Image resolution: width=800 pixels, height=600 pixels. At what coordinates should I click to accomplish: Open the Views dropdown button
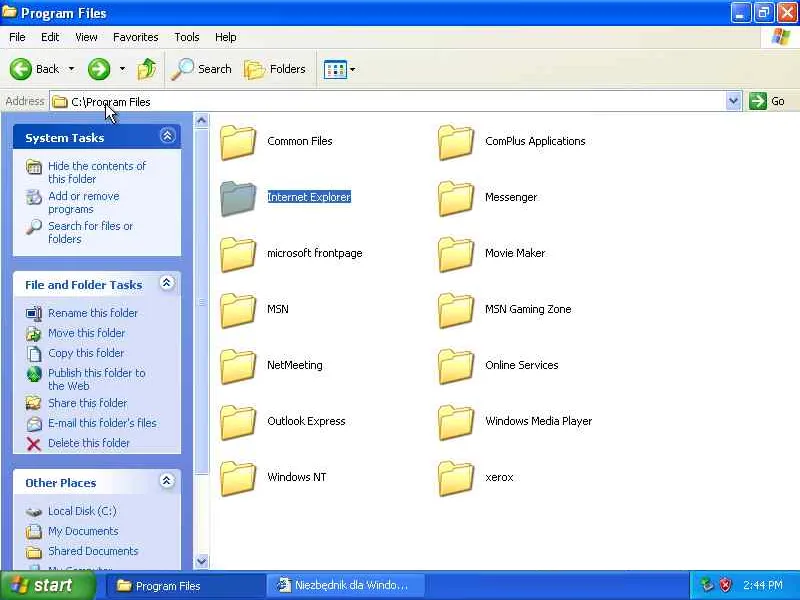[x=339, y=69]
